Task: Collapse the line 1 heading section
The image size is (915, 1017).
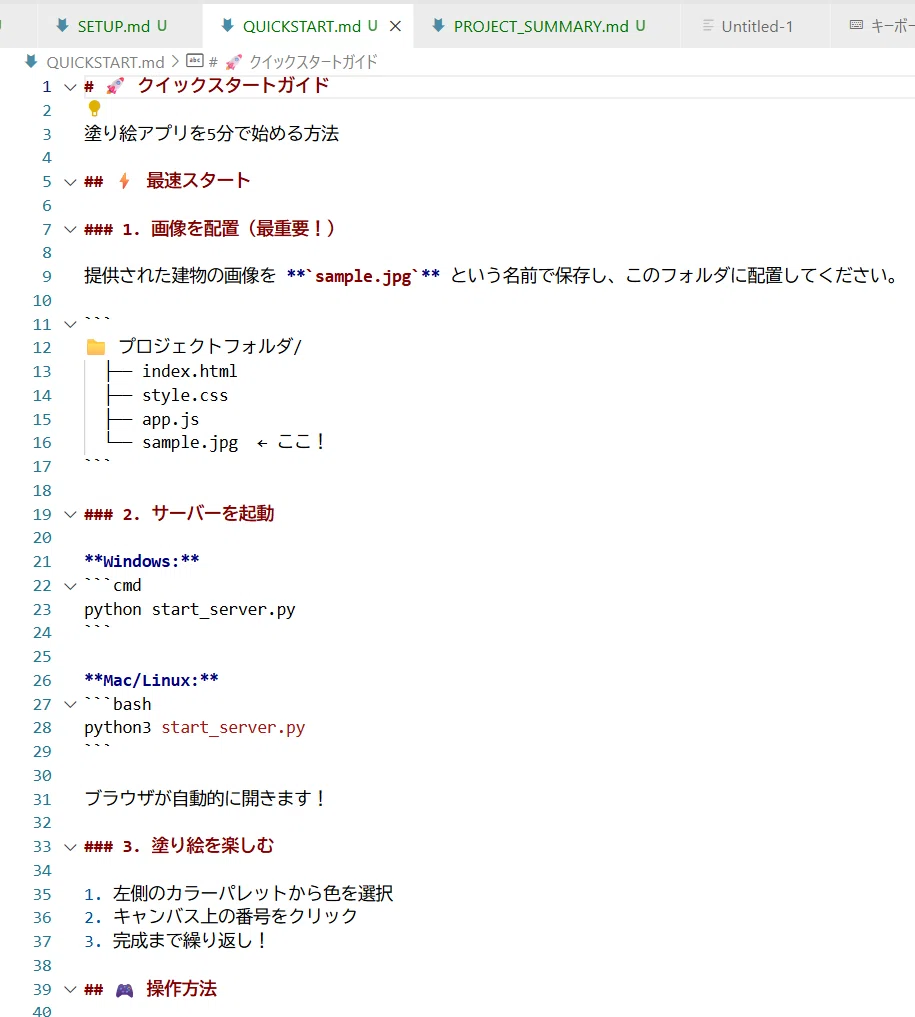Action: [x=70, y=87]
